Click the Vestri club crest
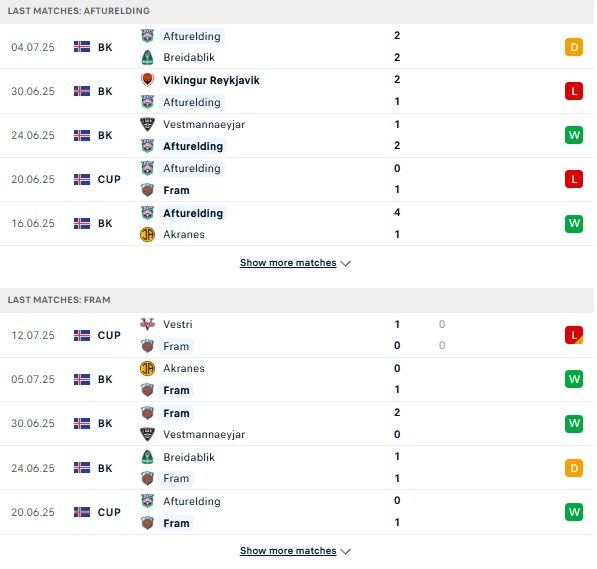This screenshot has height=569, width=597. (147, 324)
